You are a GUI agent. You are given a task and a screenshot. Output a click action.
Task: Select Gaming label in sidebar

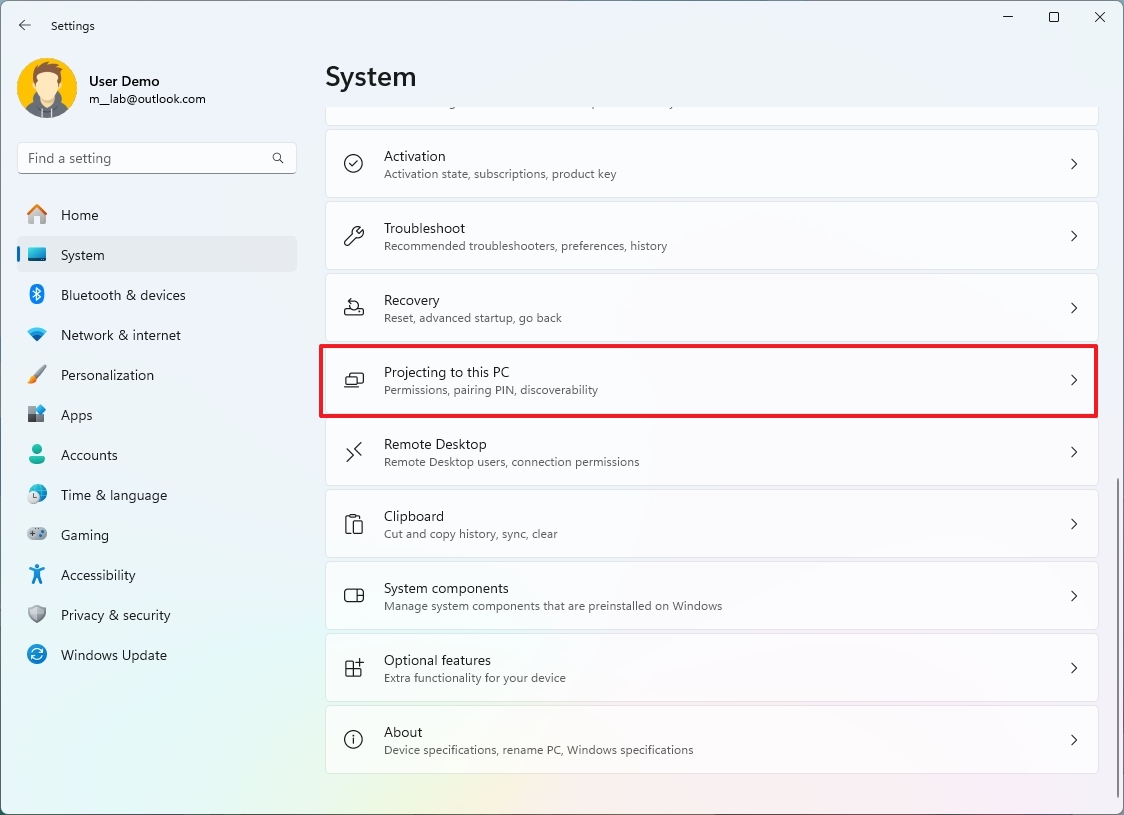85,535
